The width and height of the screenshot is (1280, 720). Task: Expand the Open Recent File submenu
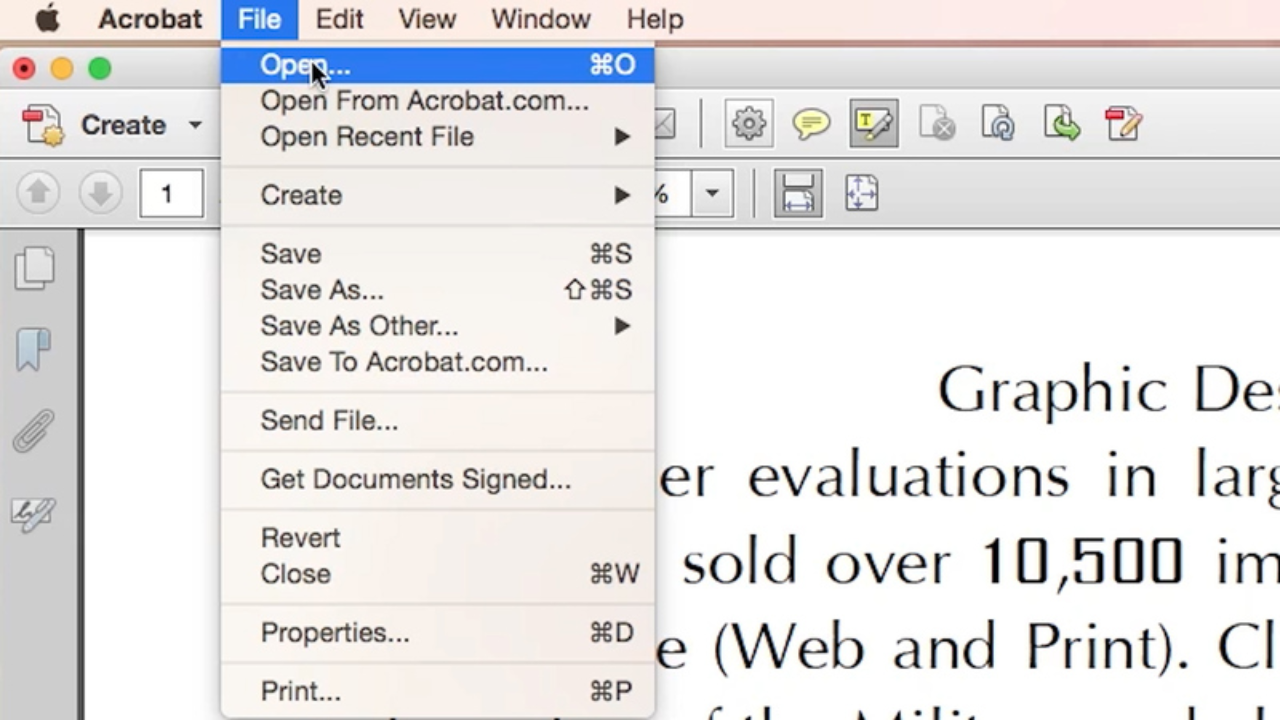(438, 137)
